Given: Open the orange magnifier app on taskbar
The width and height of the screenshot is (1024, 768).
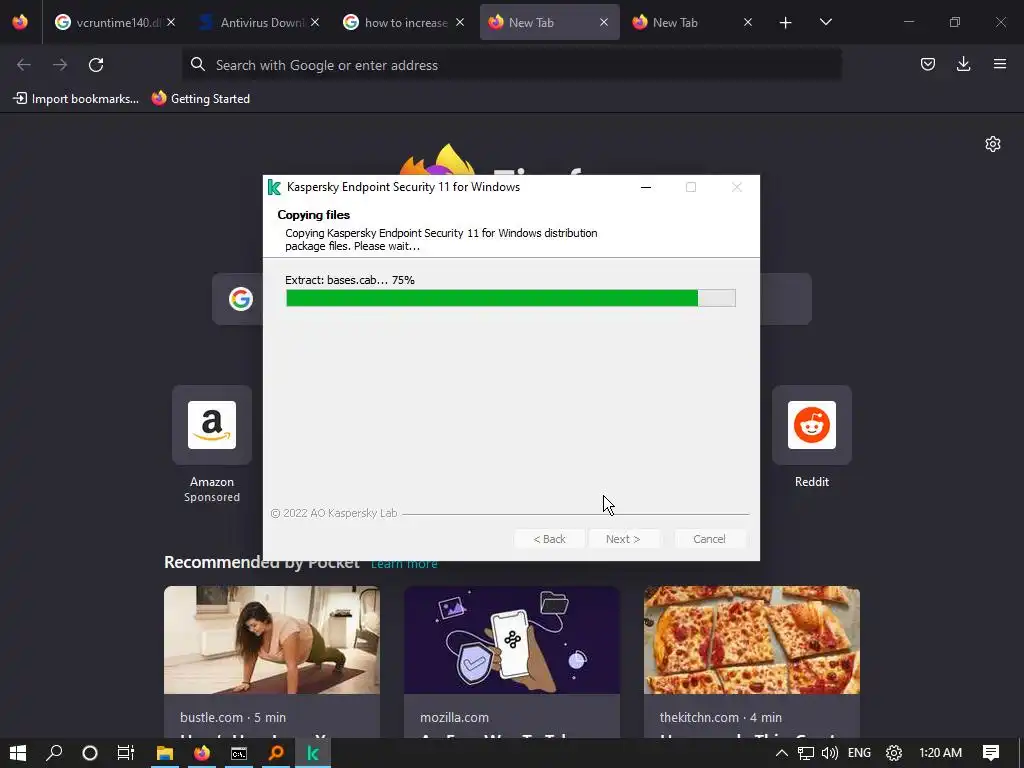Looking at the screenshot, I should 276,753.
